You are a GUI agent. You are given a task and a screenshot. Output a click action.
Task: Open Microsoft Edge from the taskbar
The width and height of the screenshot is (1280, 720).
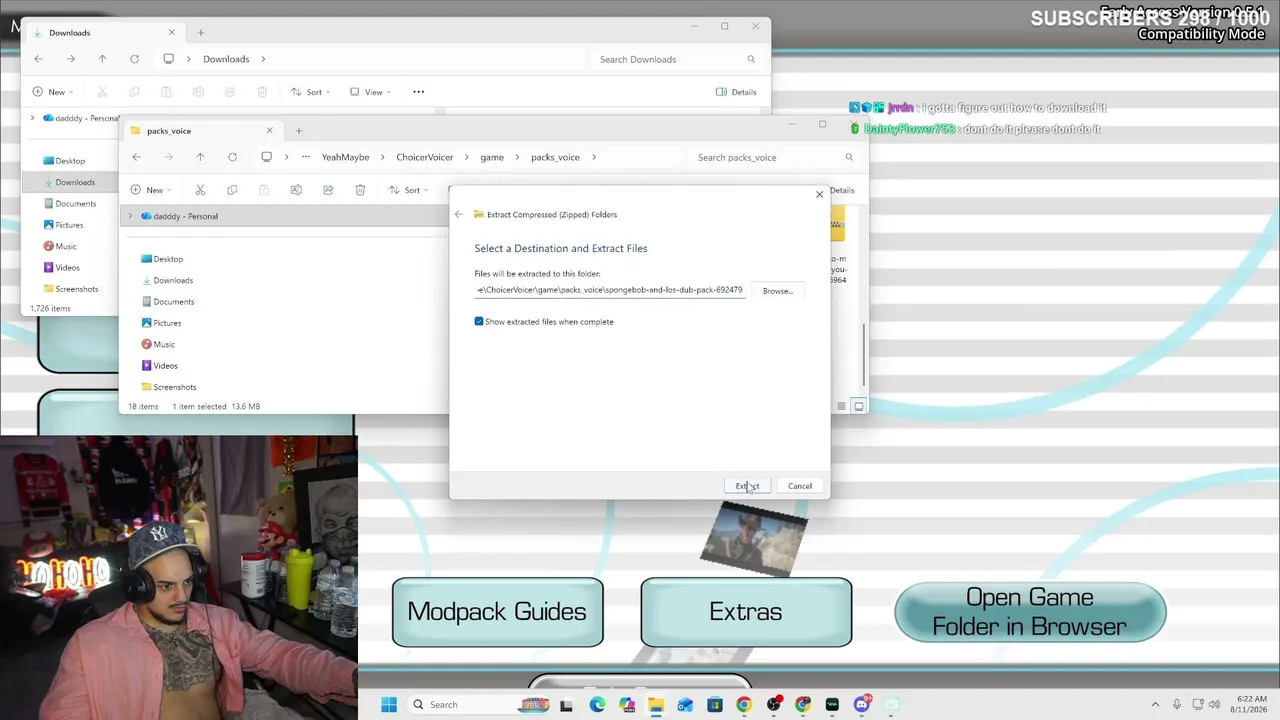point(597,705)
